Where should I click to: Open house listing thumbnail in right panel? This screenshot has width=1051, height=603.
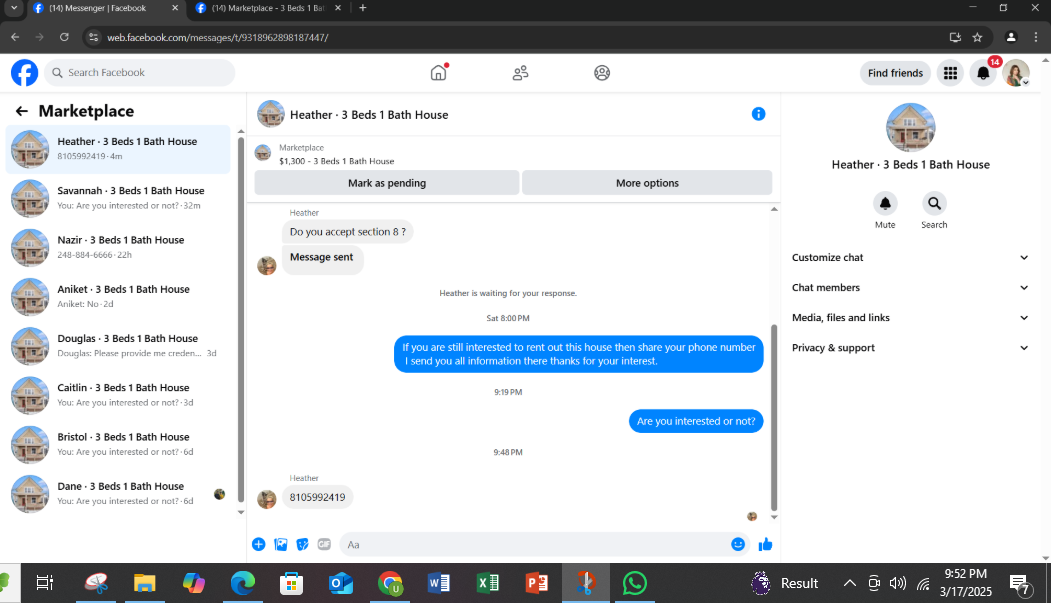click(x=910, y=127)
